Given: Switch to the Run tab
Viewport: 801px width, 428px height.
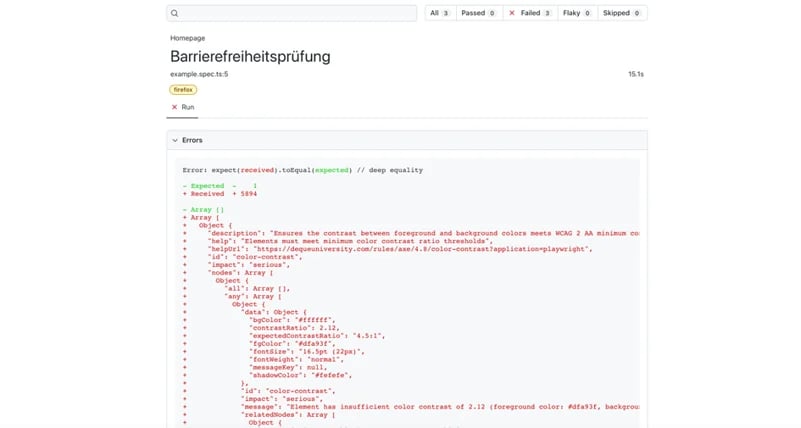Looking at the screenshot, I should coord(188,107).
